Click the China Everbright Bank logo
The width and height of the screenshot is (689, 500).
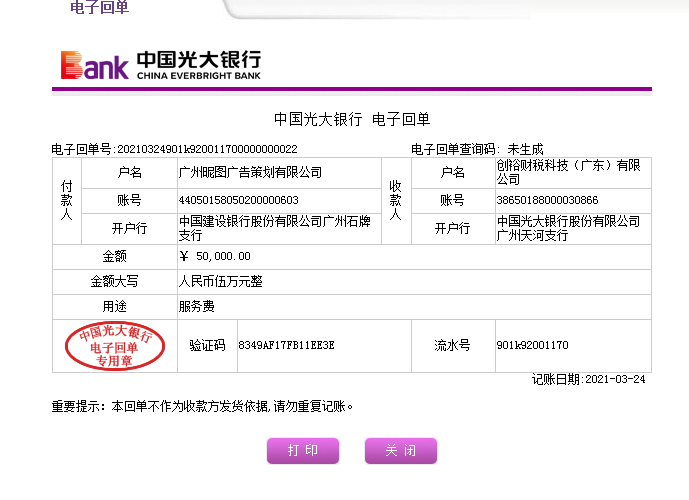pyautogui.click(x=161, y=65)
